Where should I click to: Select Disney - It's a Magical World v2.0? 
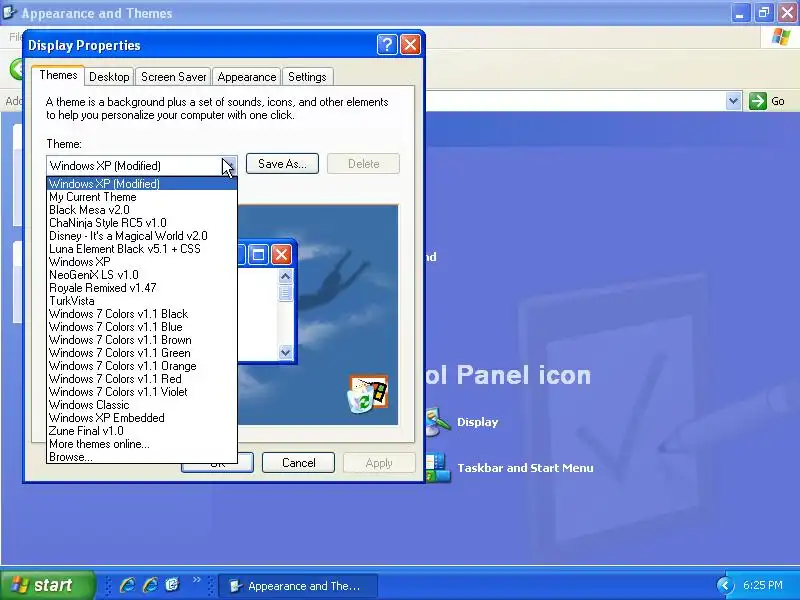pyautogui.click(x=142, y=236)
